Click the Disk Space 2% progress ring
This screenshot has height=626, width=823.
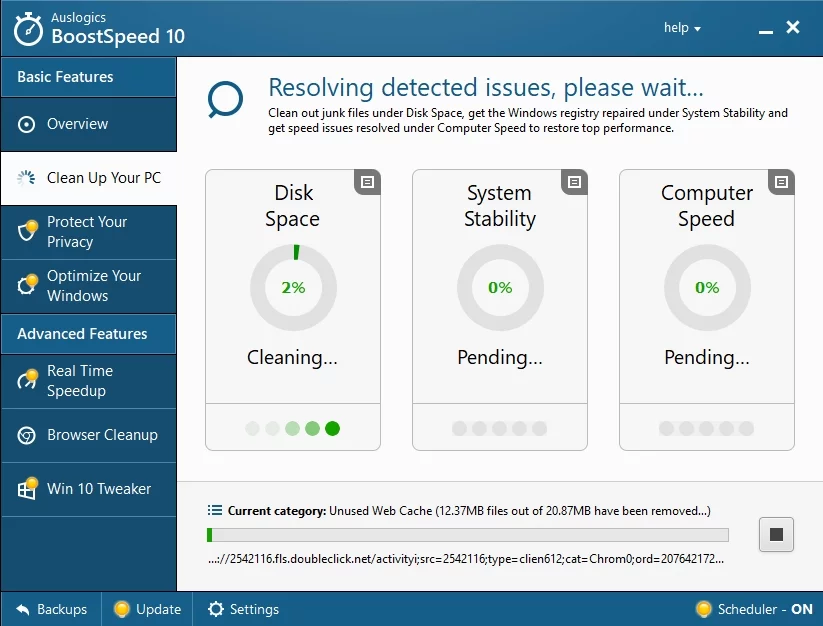293,287
